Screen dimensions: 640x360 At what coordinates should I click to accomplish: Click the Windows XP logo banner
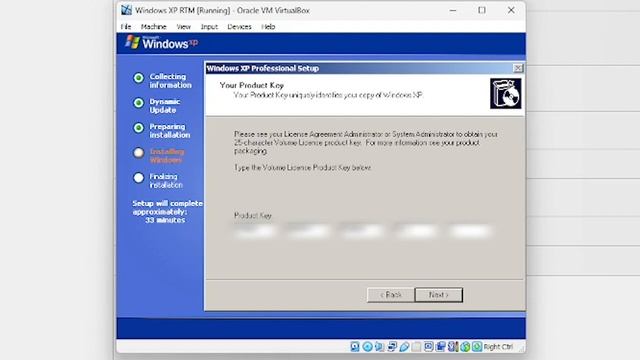(162, 42)
